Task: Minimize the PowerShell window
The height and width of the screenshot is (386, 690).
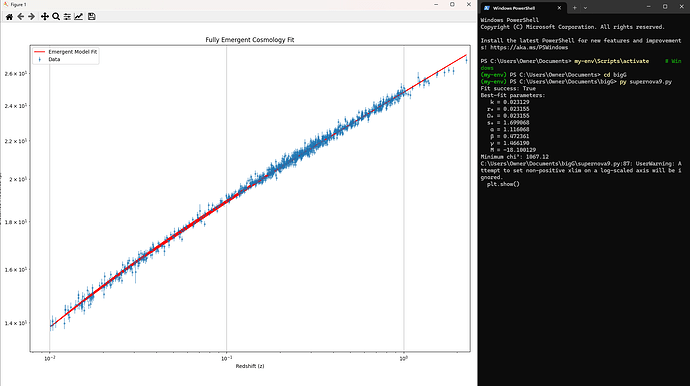Action: point(649,7)
